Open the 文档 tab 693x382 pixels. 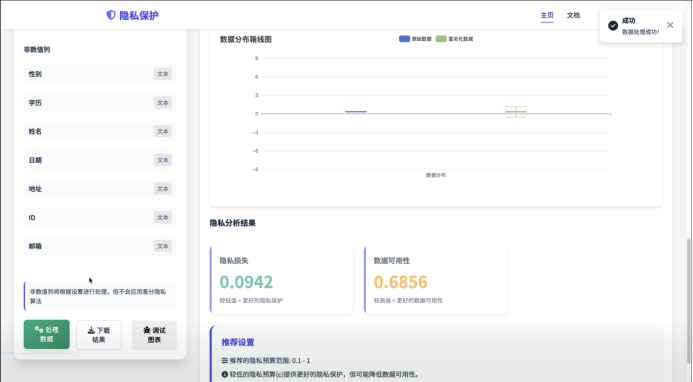point(573,15)
